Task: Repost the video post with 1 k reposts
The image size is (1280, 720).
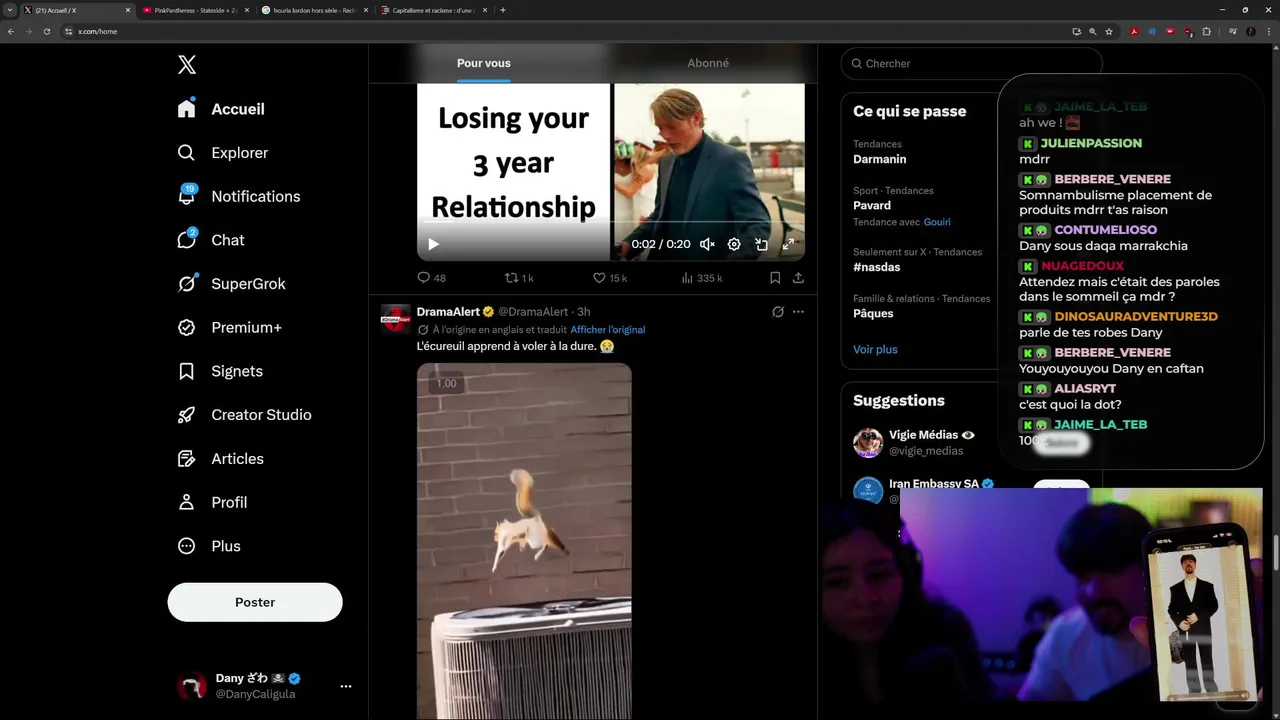Action: coord(511,278)
